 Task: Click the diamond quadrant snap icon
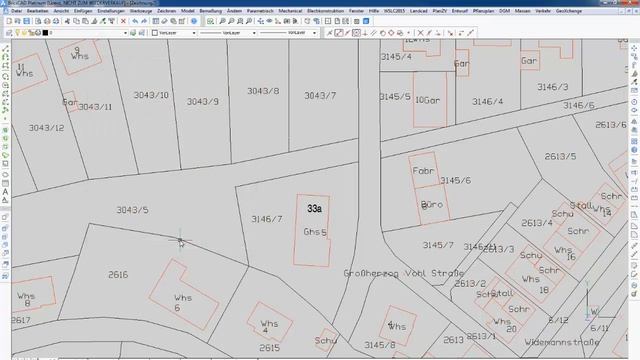click(x=391, y=33)
